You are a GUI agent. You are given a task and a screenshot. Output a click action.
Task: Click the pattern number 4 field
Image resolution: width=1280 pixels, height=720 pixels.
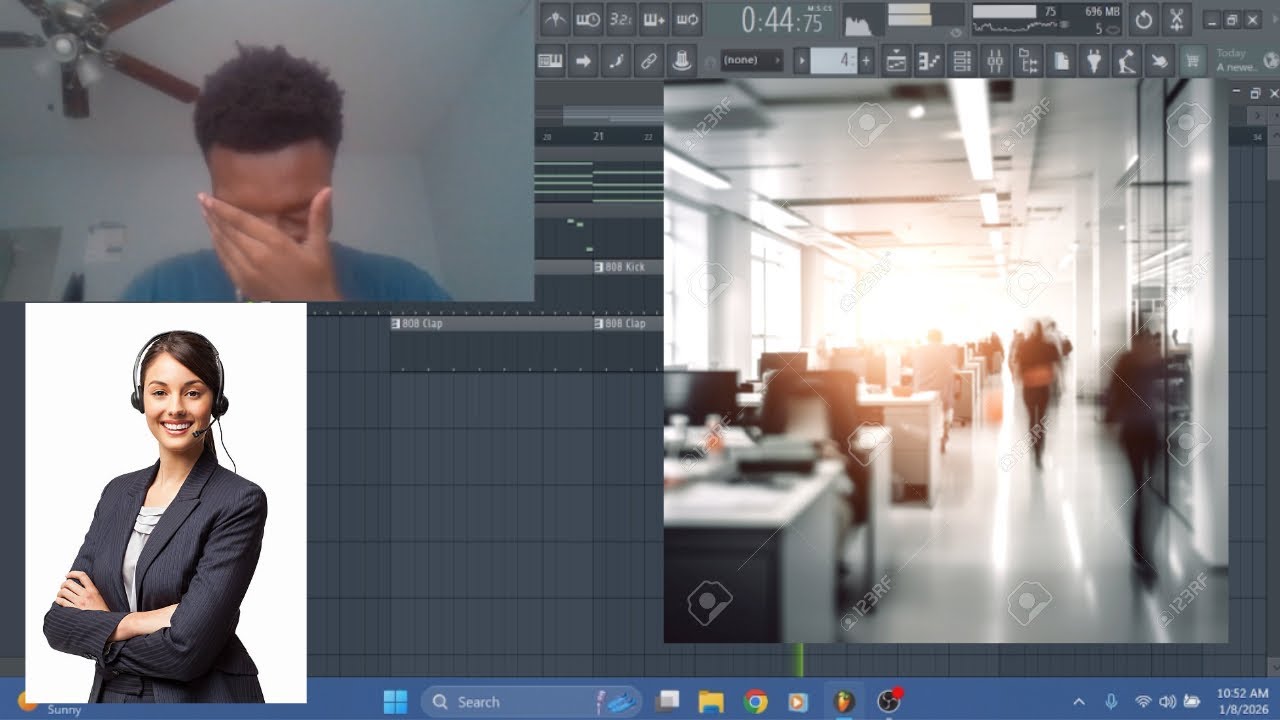(834, 61)
